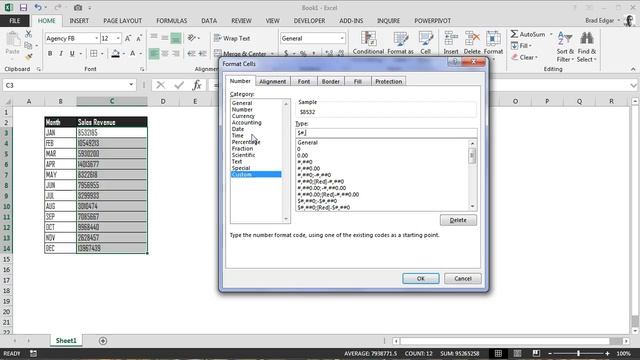The width and height of the screenshot is (640, 360).
Task: Click the formula bar Cancel X icon
Action: 160,85
